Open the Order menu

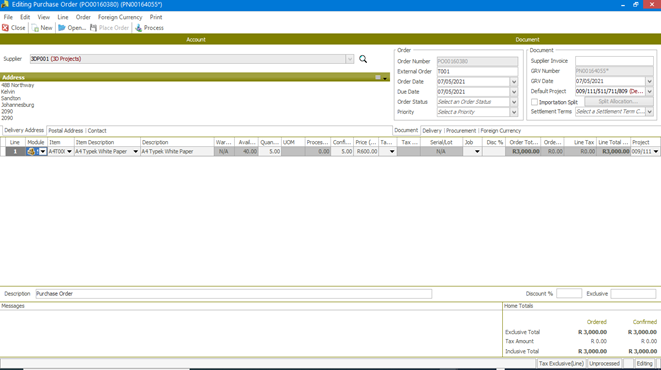(x=83, y=17)
